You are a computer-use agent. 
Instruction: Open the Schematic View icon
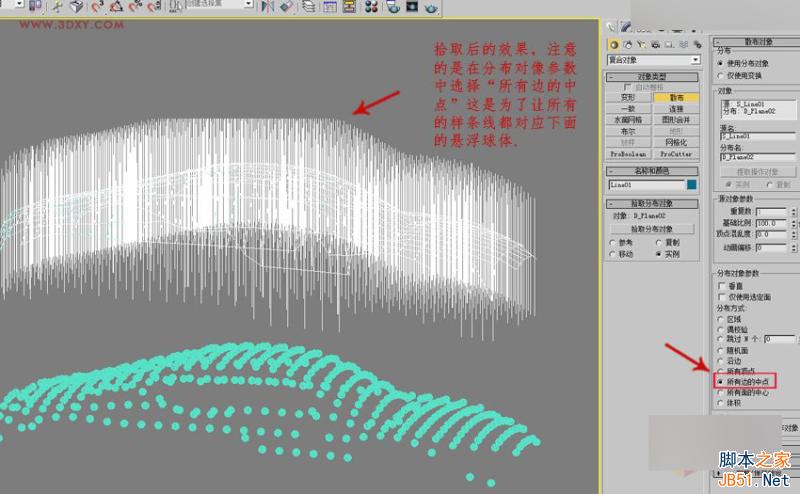349,6
